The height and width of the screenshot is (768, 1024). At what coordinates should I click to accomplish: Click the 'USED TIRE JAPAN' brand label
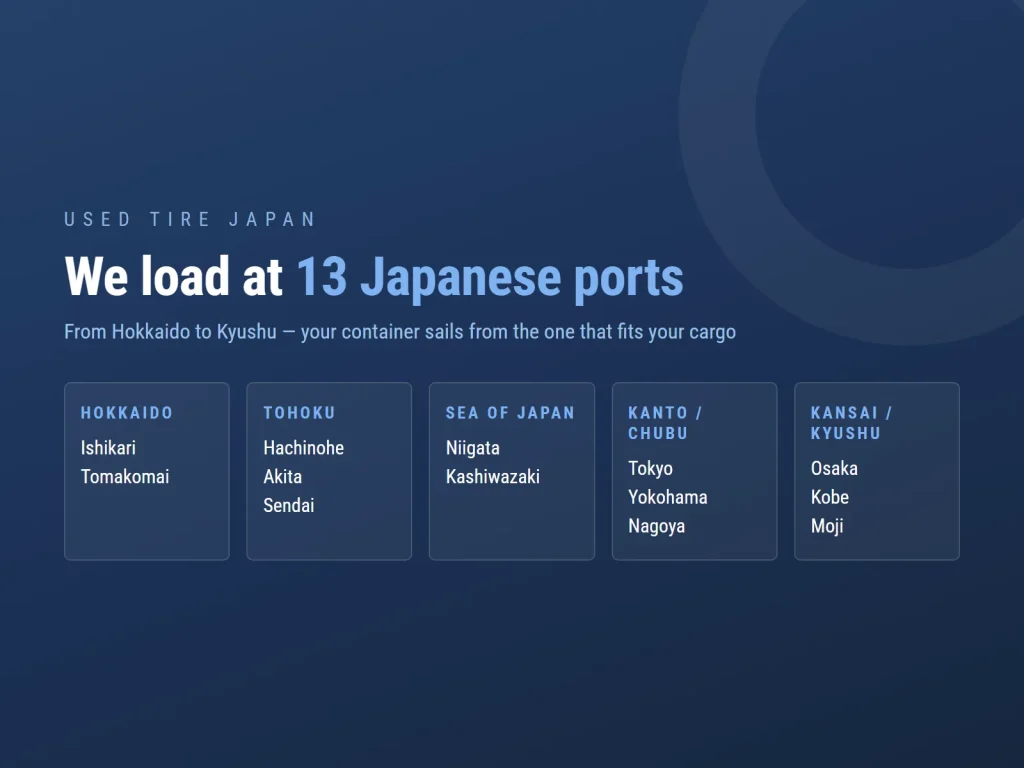tap(189, 219)
